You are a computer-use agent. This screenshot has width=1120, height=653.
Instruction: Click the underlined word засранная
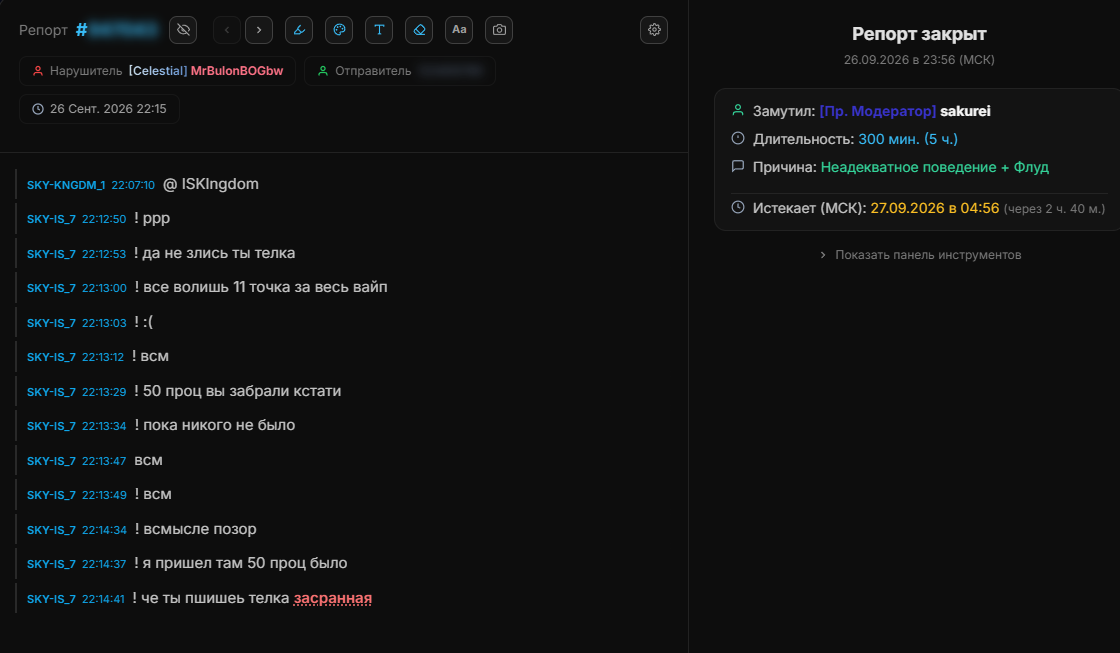point(333,598)
